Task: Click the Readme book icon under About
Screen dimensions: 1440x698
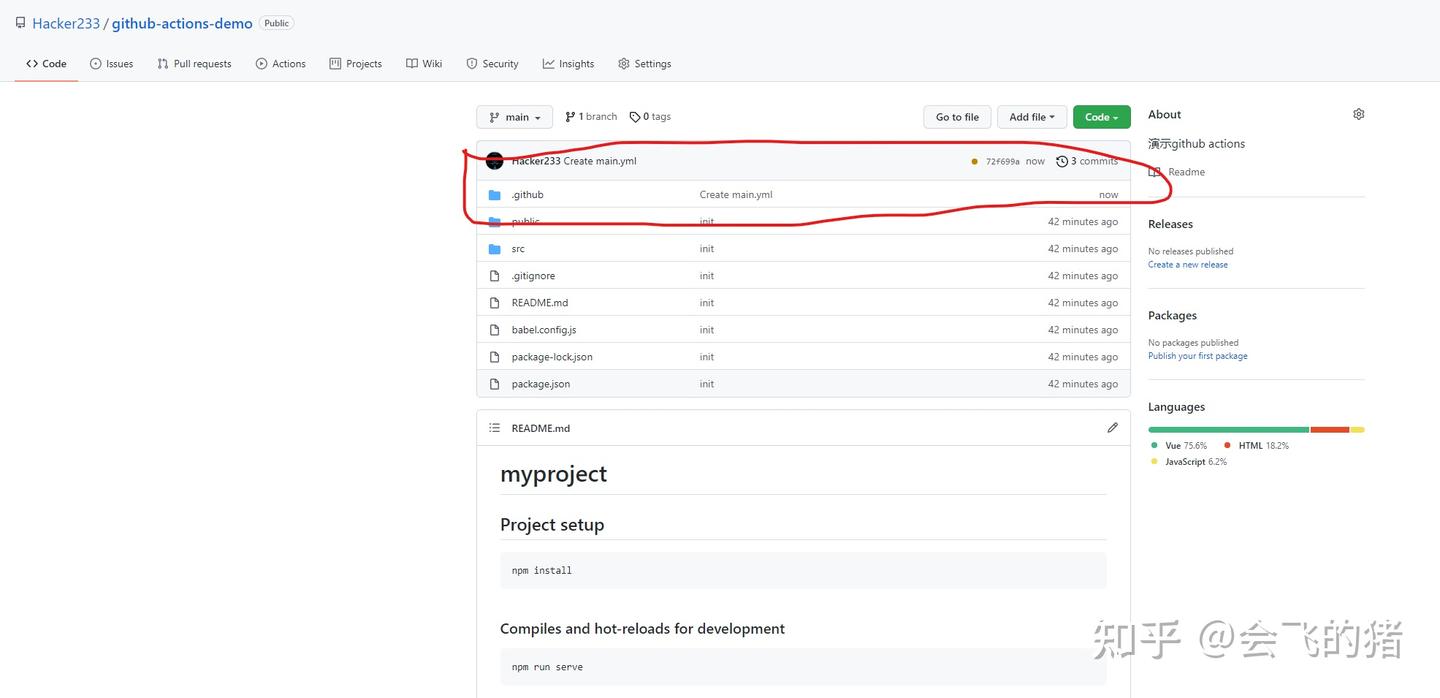Action: (x=1155, y=171)
